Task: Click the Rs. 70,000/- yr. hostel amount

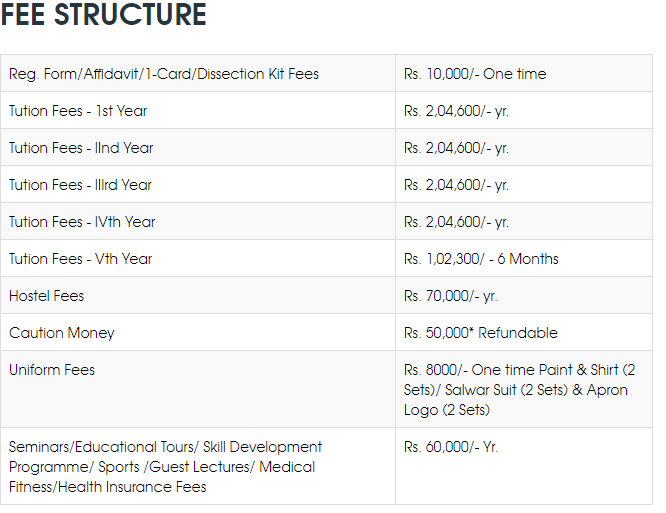Action: (x=450, y=296)
